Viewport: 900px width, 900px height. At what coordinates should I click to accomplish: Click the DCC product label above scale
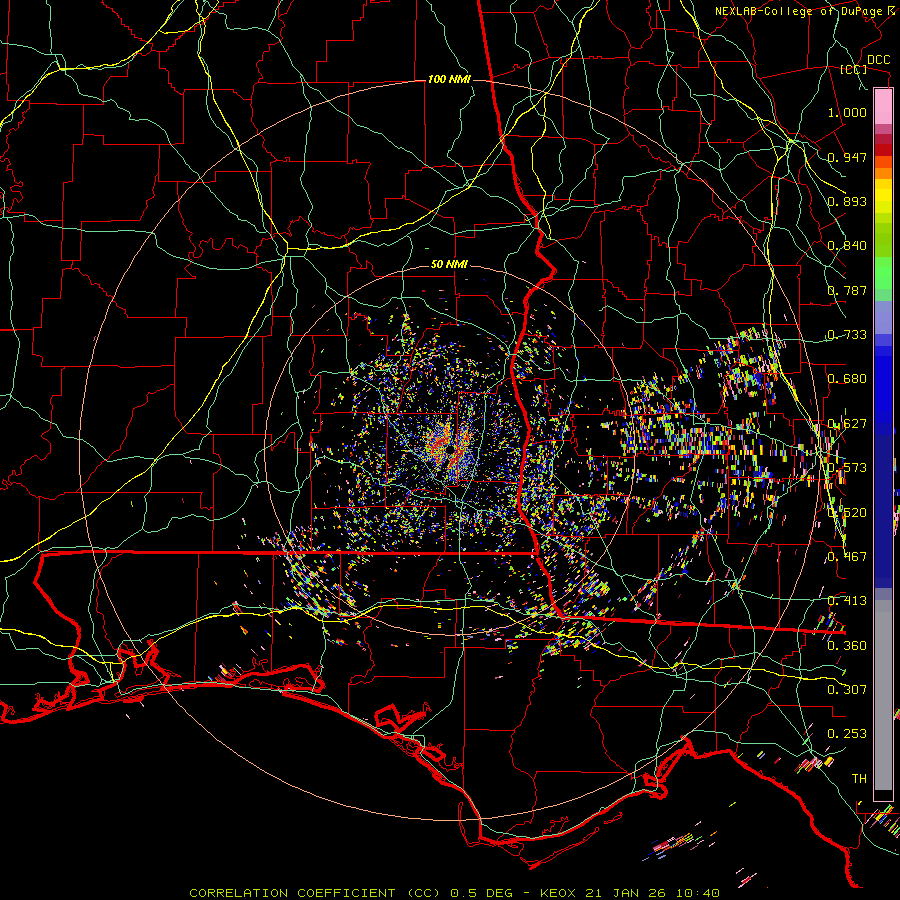(878, 60)
